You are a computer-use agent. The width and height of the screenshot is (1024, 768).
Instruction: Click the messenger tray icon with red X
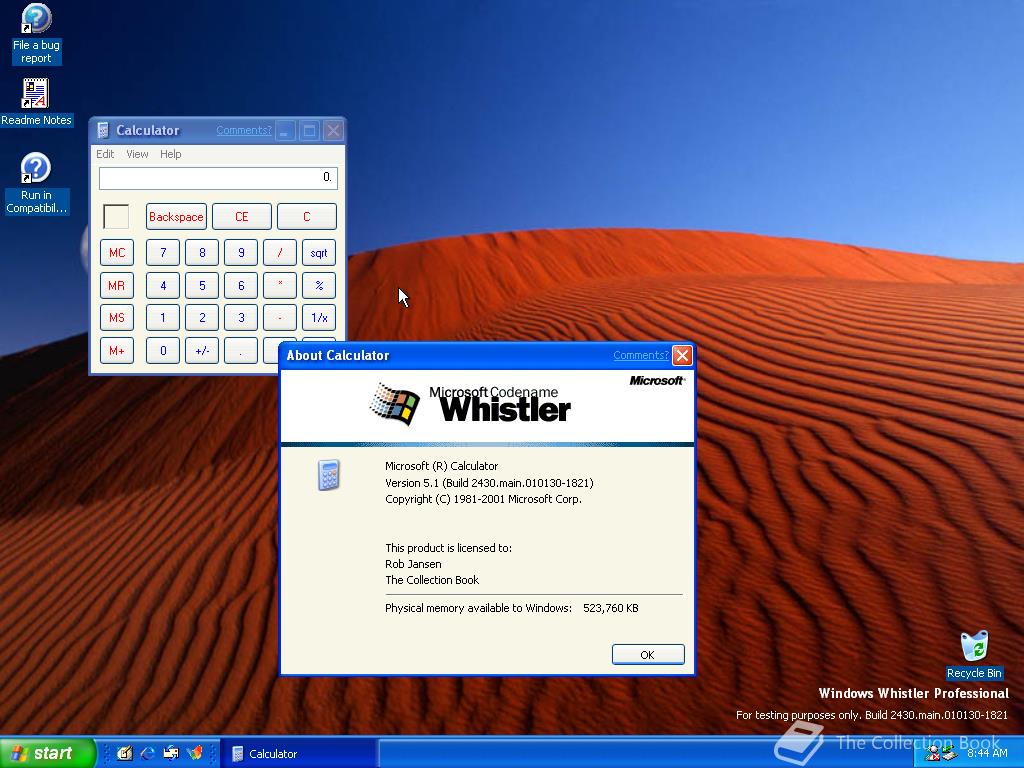pos(933,754)
